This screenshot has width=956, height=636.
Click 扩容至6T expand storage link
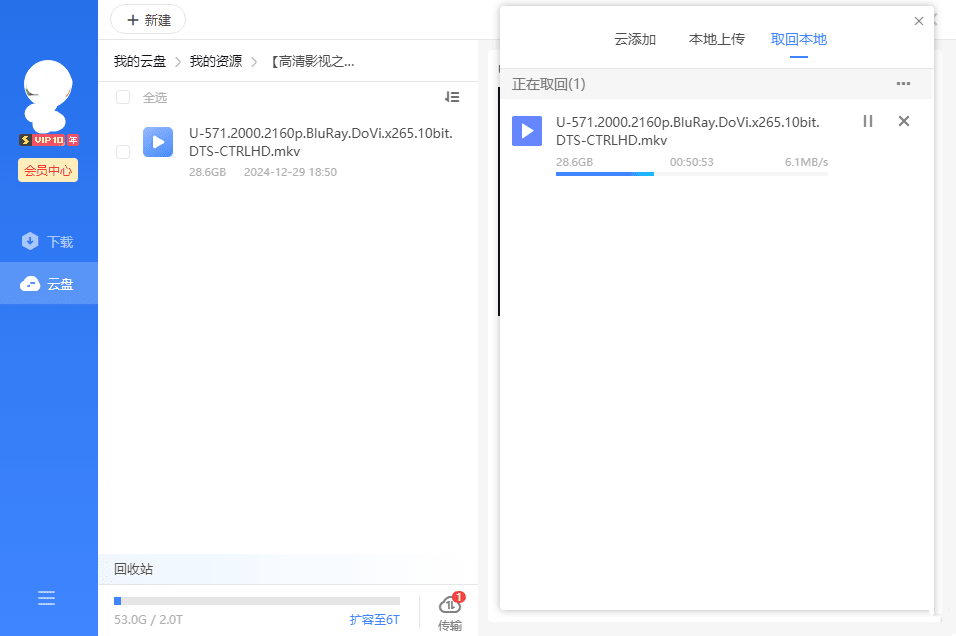pos(374,620)
